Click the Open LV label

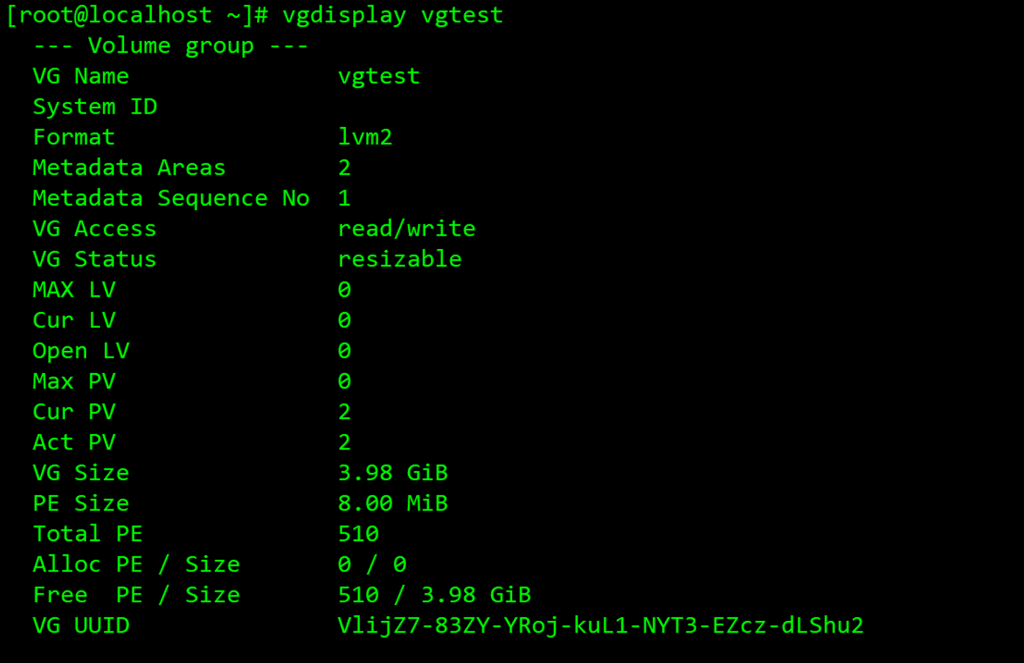tap(81, 351)
